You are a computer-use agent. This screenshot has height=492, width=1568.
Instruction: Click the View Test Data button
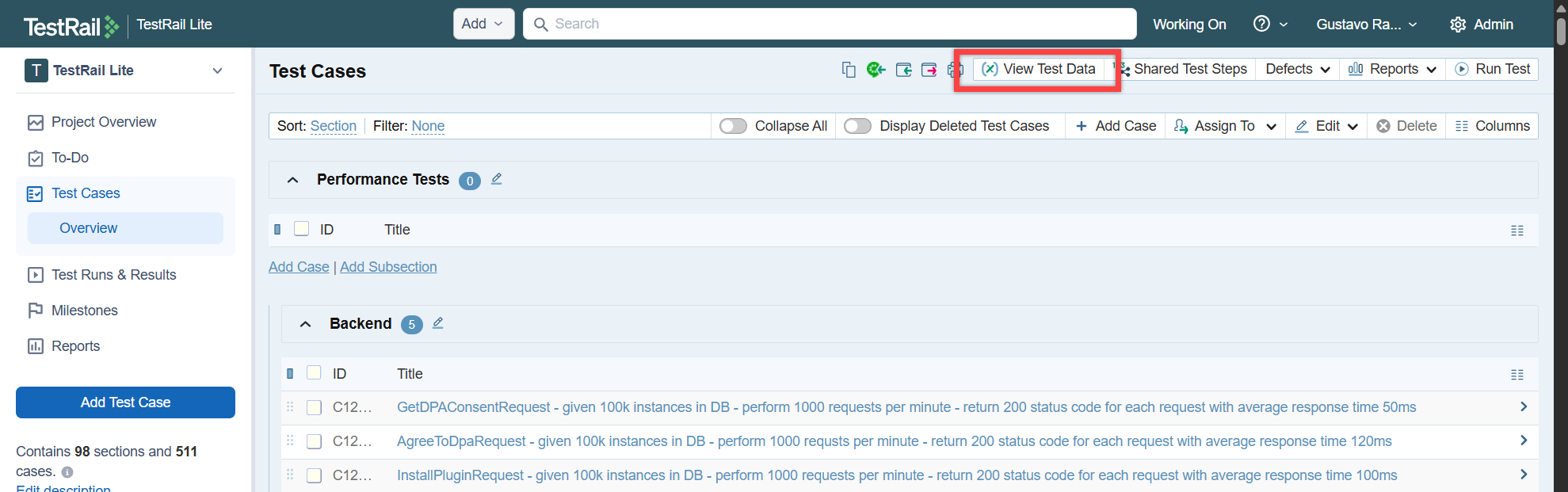1039,70
